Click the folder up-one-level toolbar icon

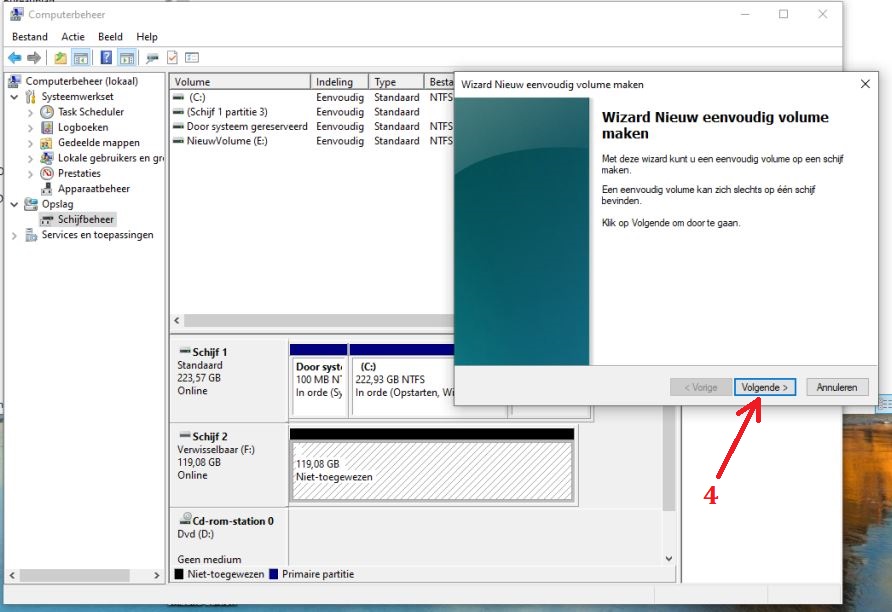(x=61, y=58)
